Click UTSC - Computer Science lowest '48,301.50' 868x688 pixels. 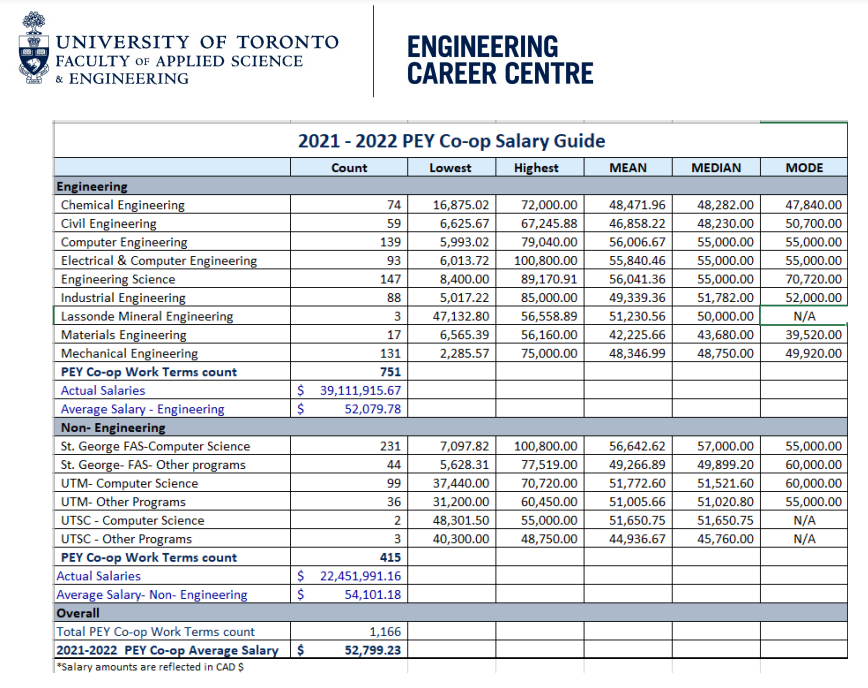(x=461, y=520)
